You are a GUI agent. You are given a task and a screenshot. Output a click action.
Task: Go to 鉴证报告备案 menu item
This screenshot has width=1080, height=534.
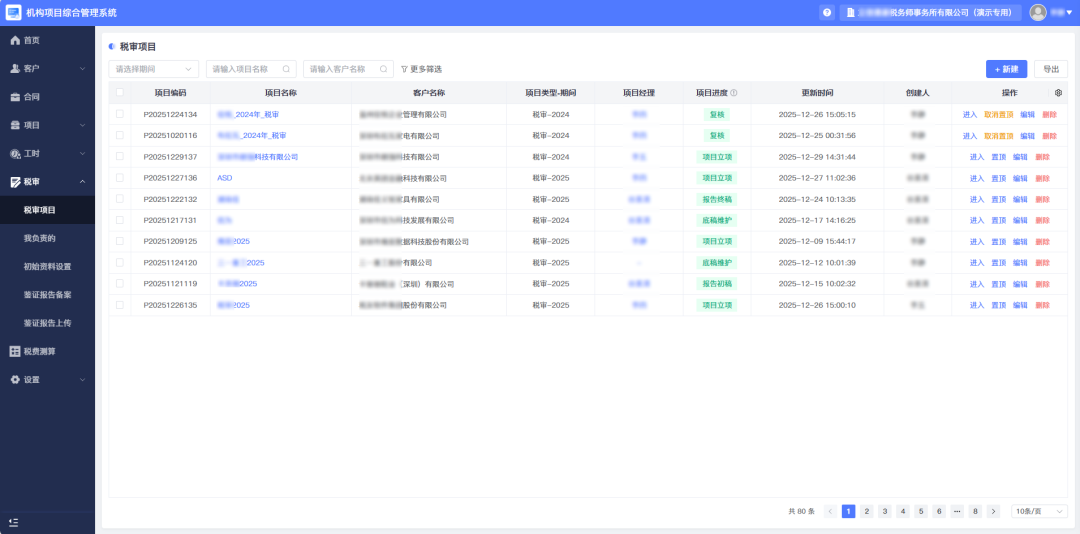pos(47,295)
